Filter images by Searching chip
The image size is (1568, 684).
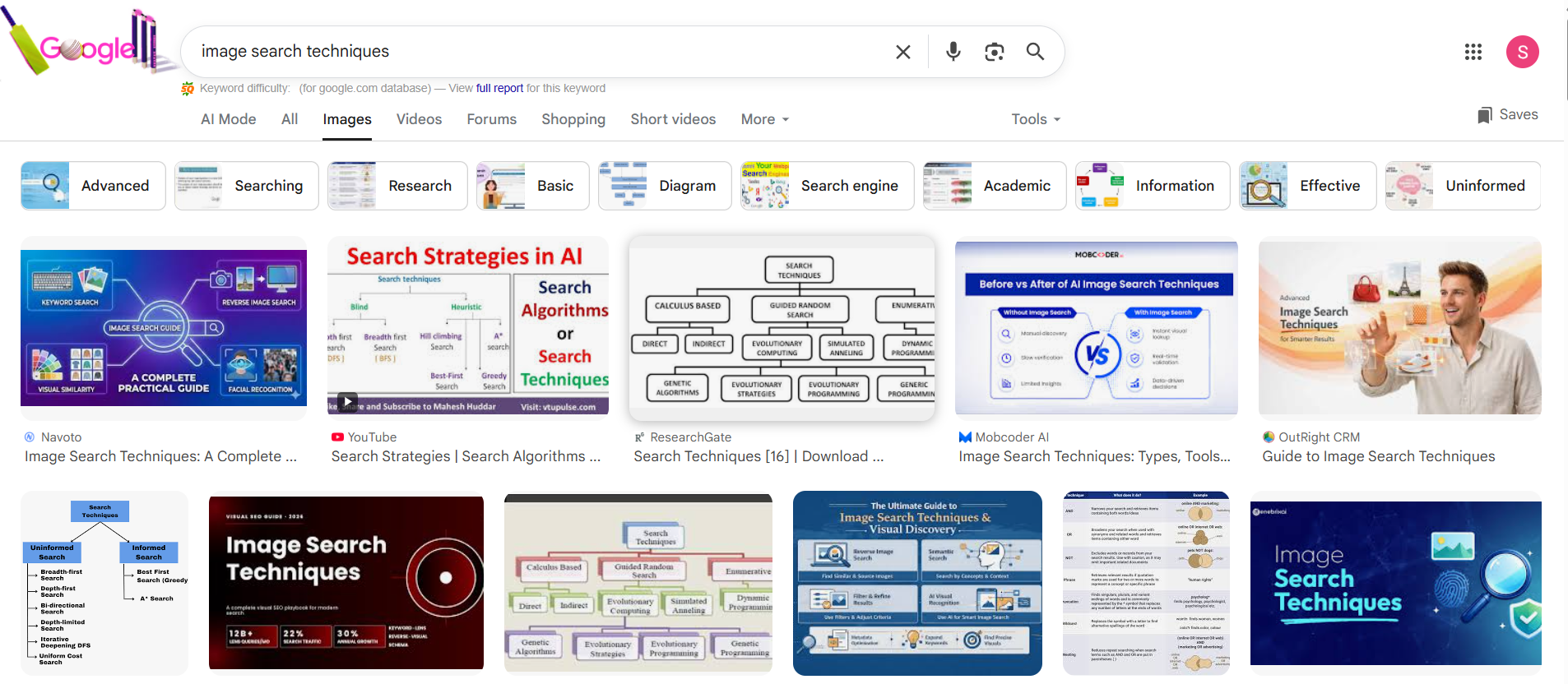(246, 186)
